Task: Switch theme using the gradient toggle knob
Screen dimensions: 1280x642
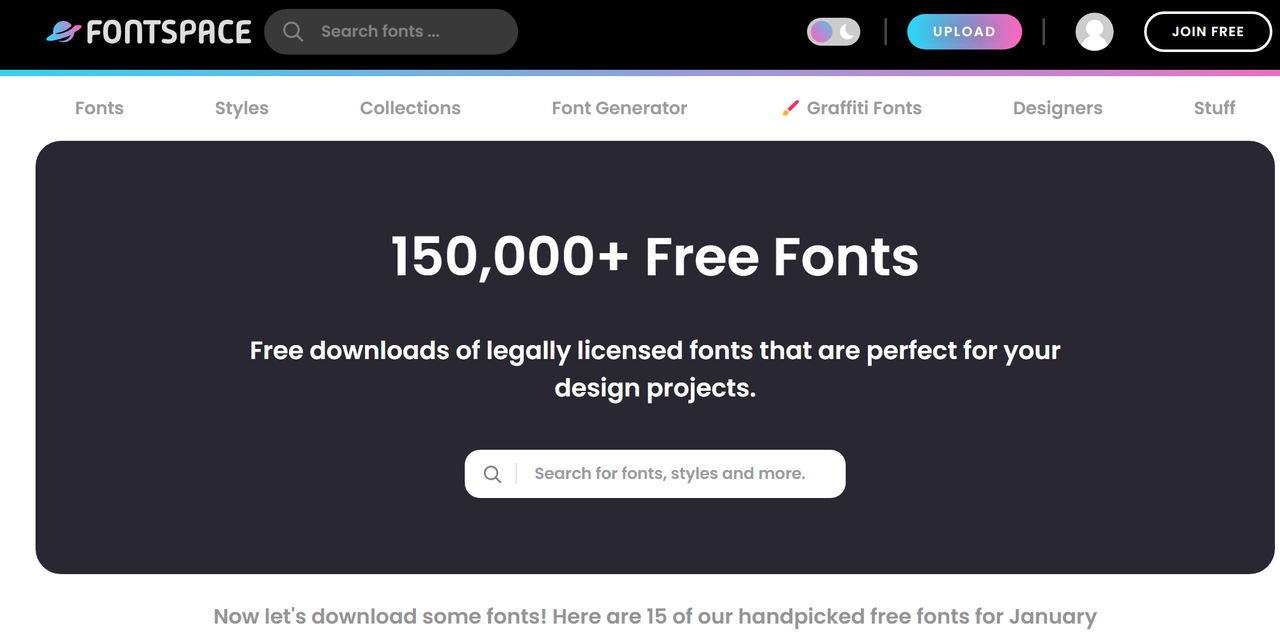Action: pyautogui.click(x=821, y=32)
